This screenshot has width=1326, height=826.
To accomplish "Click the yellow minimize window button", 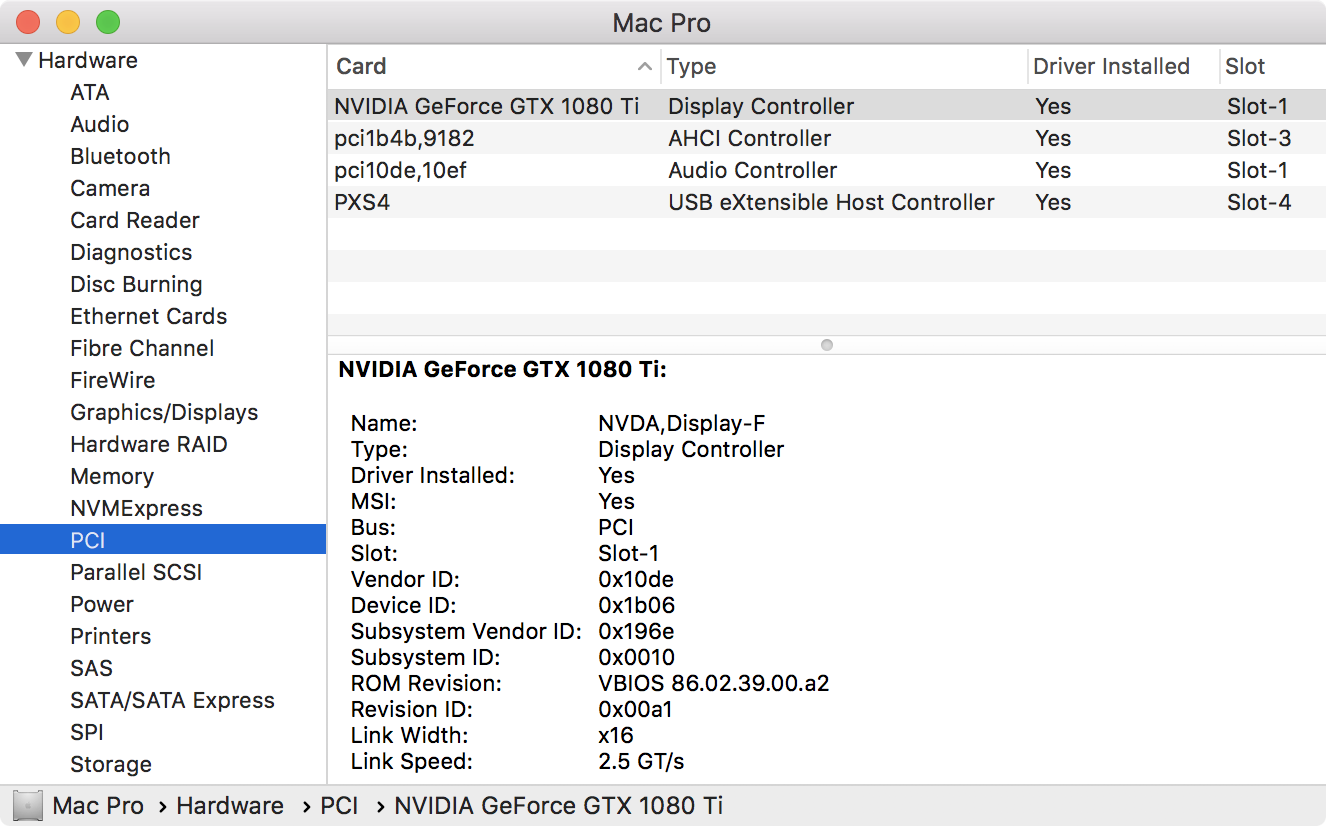I will pos(68,22).
